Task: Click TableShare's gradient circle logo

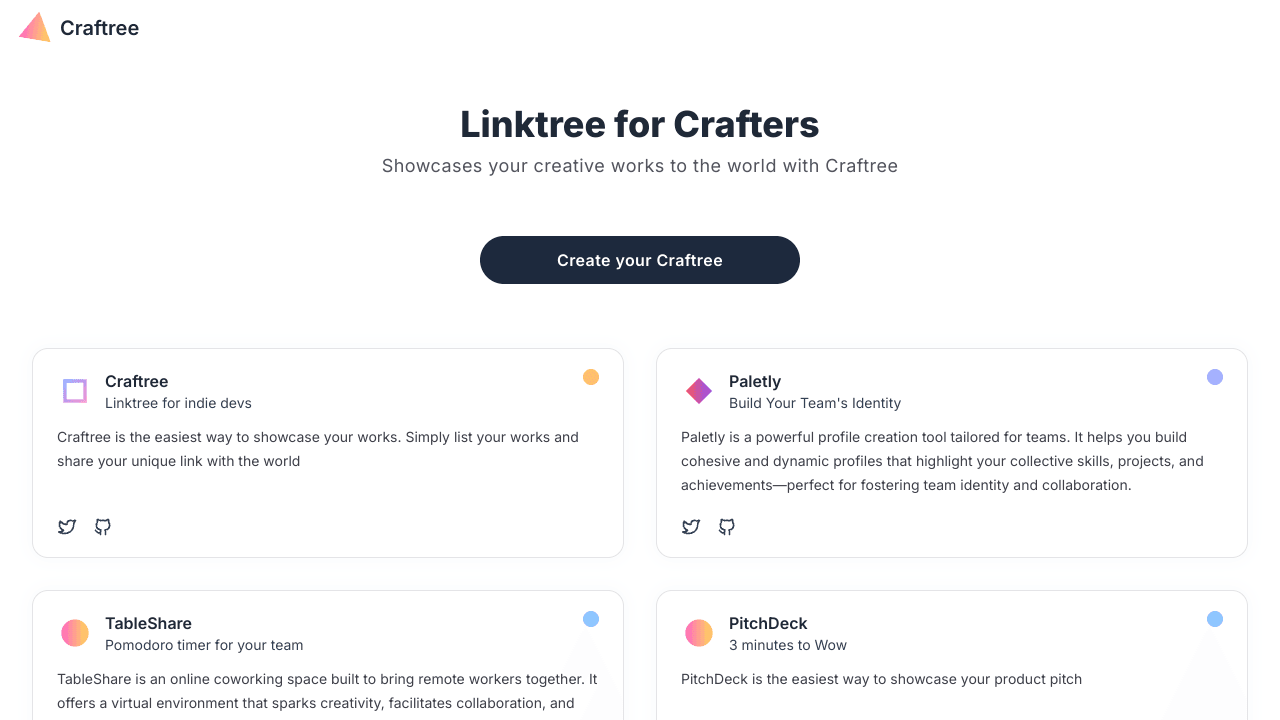Action: click(74, 633)
